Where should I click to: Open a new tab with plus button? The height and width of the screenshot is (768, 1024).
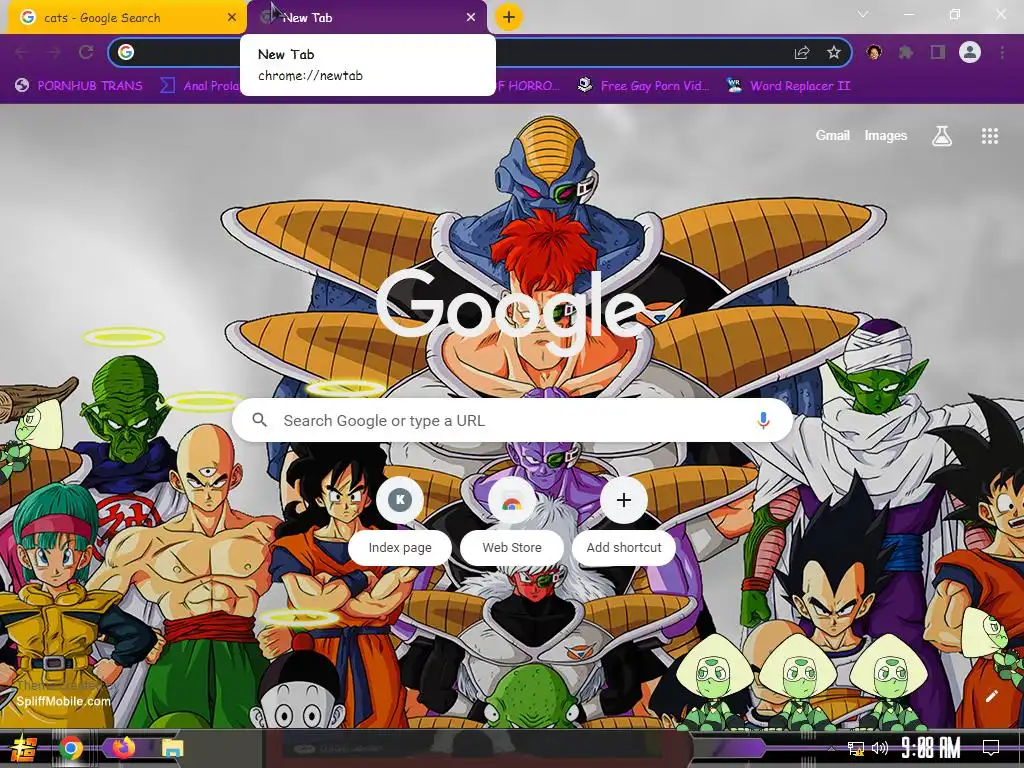[509, 17]
